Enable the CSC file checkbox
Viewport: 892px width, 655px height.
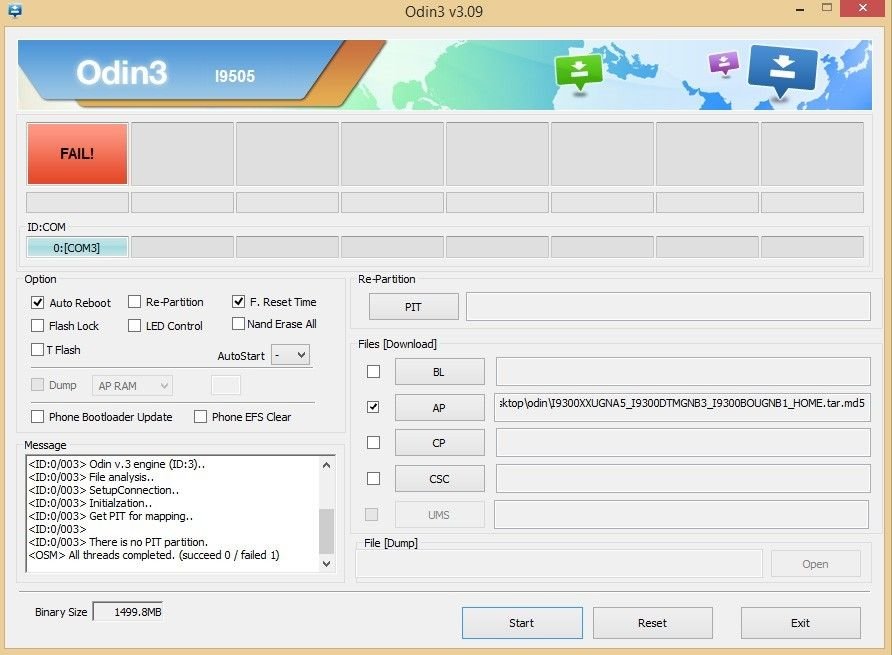click(x=373, y=479)
